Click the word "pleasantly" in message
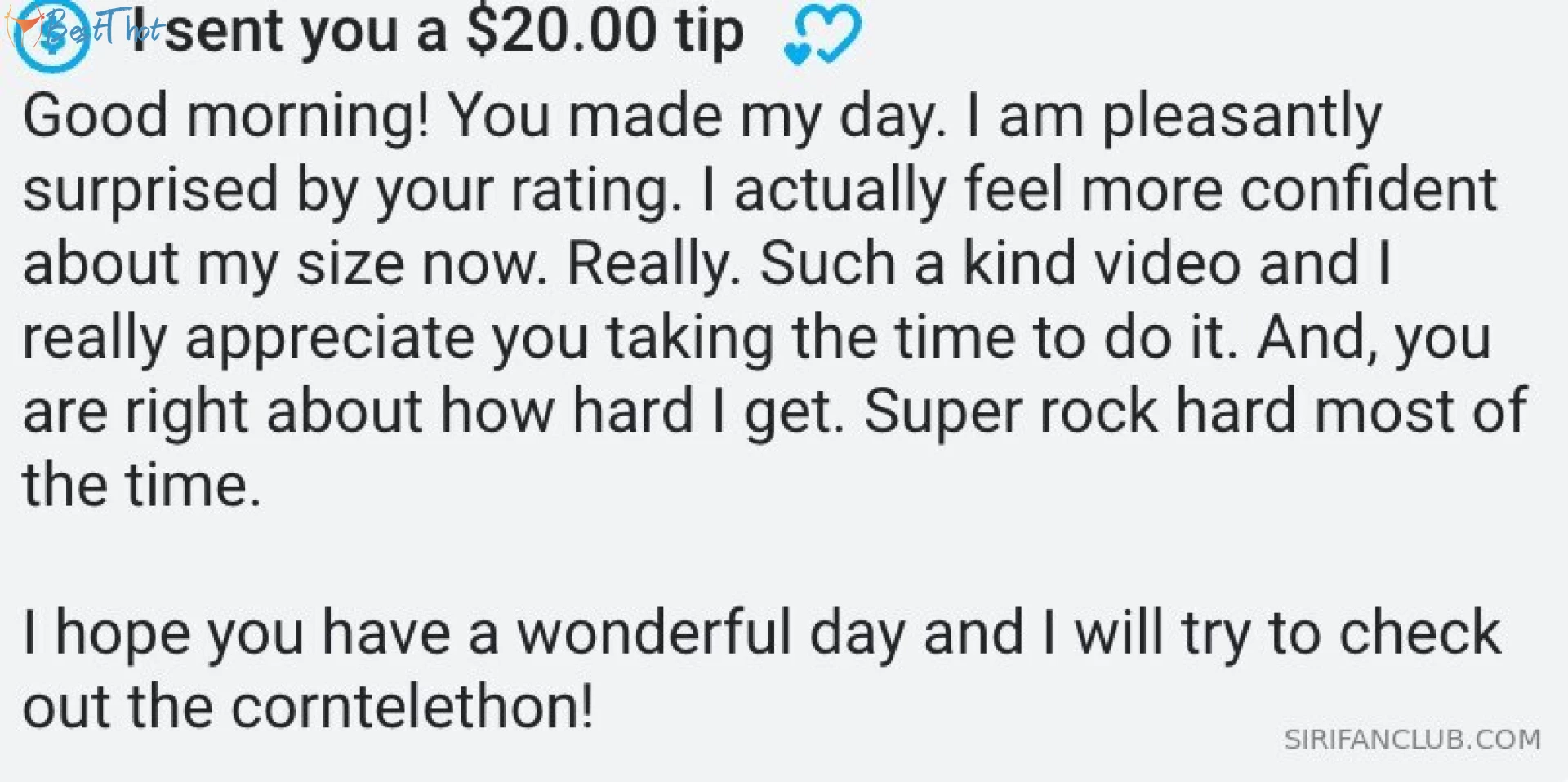This screenshot has width=1568, height=782. (x=1241, y=115)
